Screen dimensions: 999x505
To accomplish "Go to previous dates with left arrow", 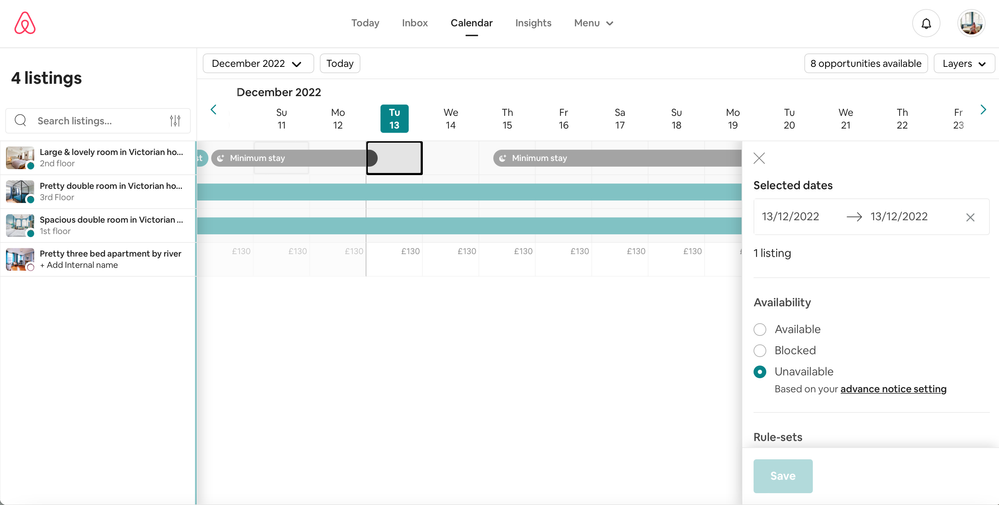I will (x=214, y=110).
